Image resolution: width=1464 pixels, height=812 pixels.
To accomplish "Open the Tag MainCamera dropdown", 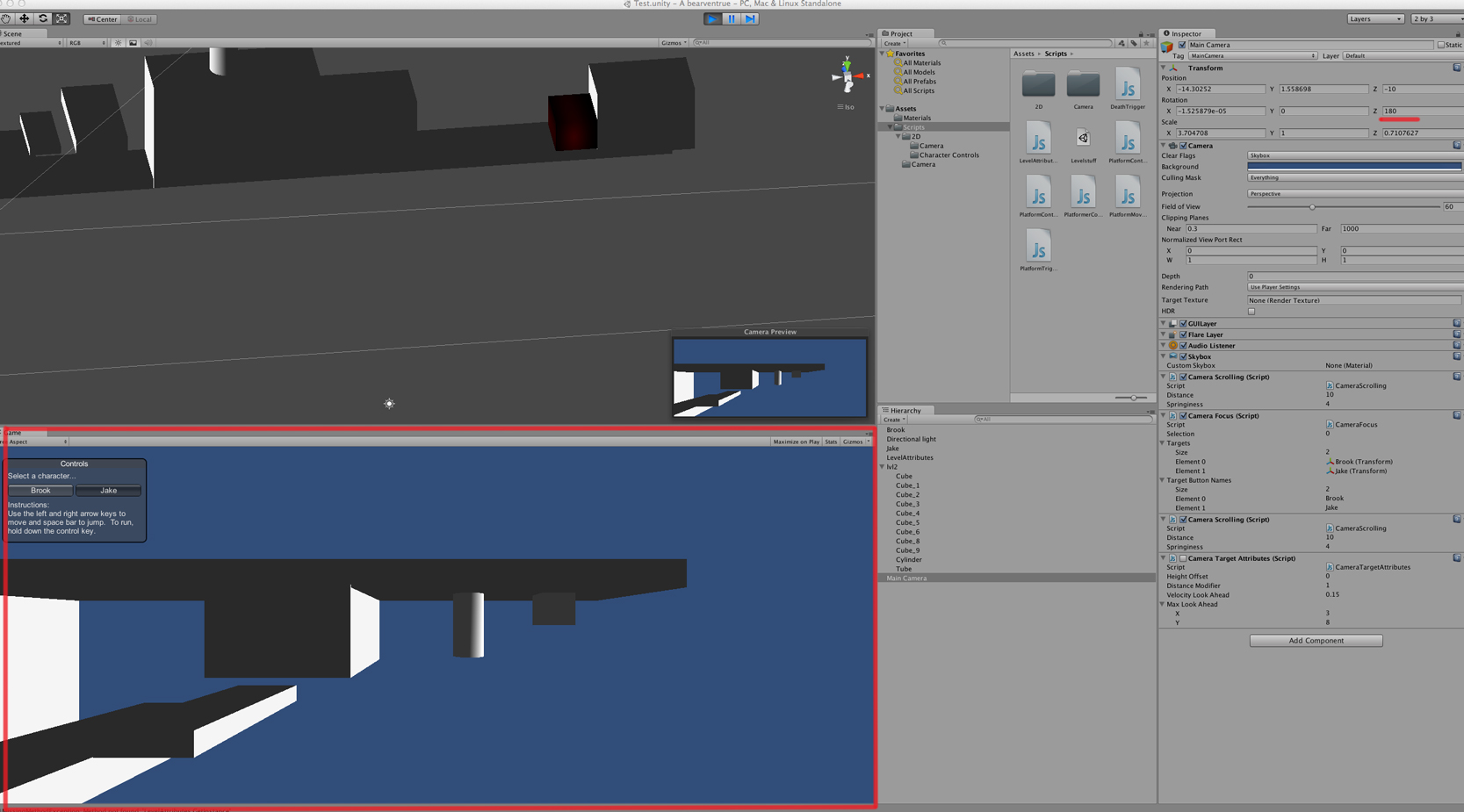I will pyautogui.click(x=1252, y=56).
